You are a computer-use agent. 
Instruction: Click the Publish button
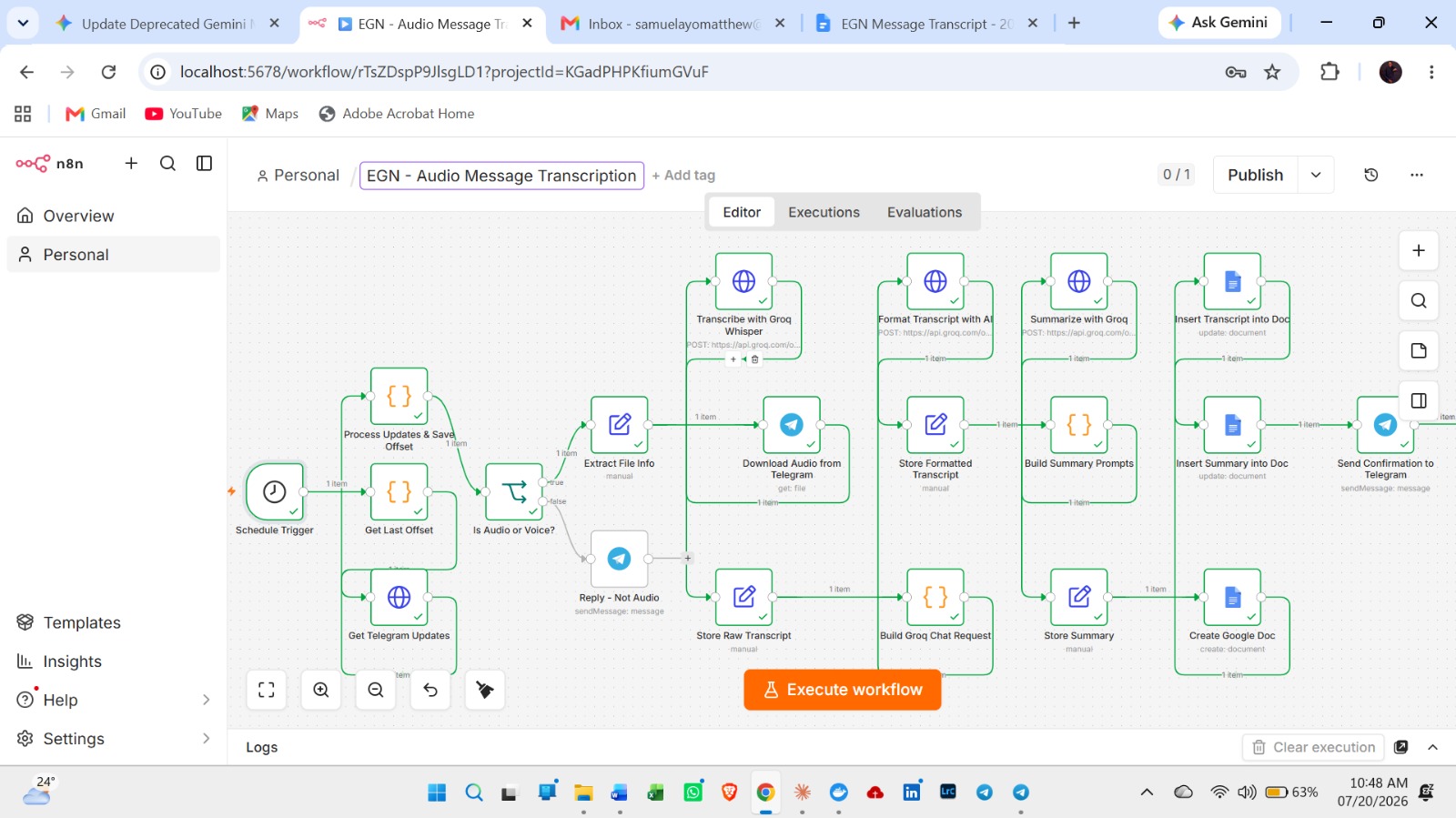1256,175
